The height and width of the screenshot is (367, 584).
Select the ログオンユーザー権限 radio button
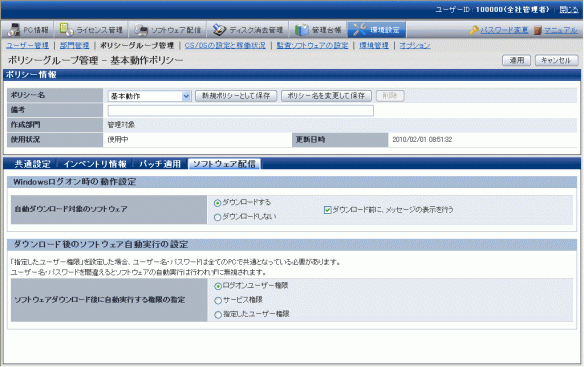218,286
